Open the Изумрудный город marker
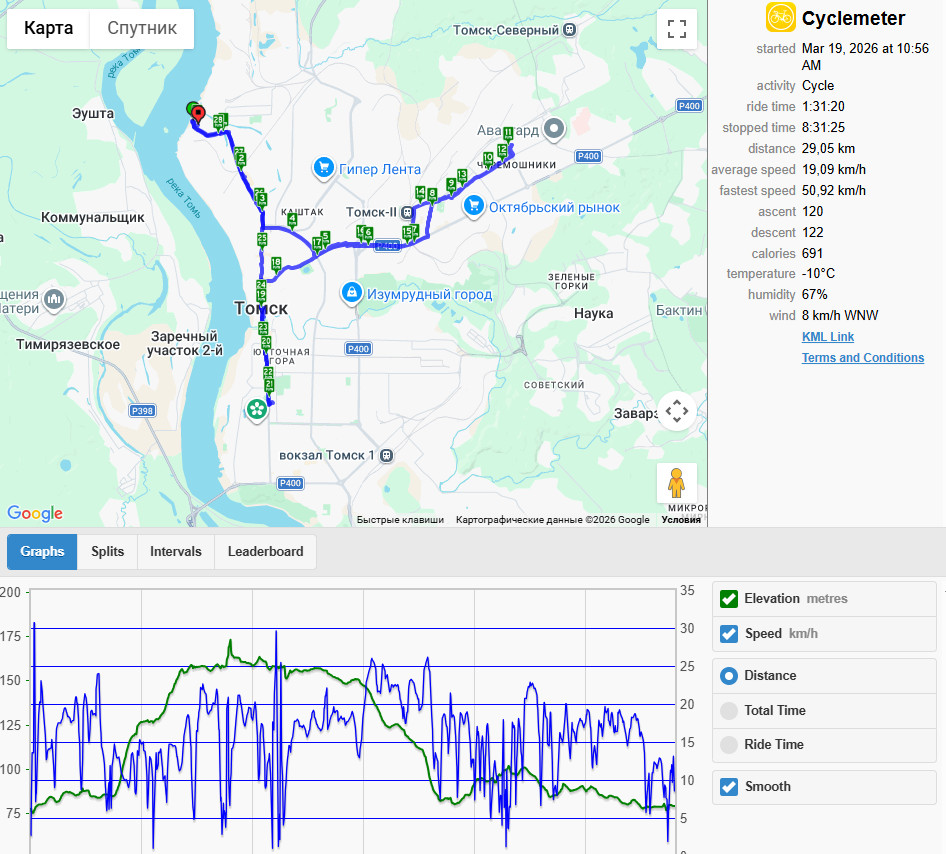Screen dimensions: 946x854 352,294
